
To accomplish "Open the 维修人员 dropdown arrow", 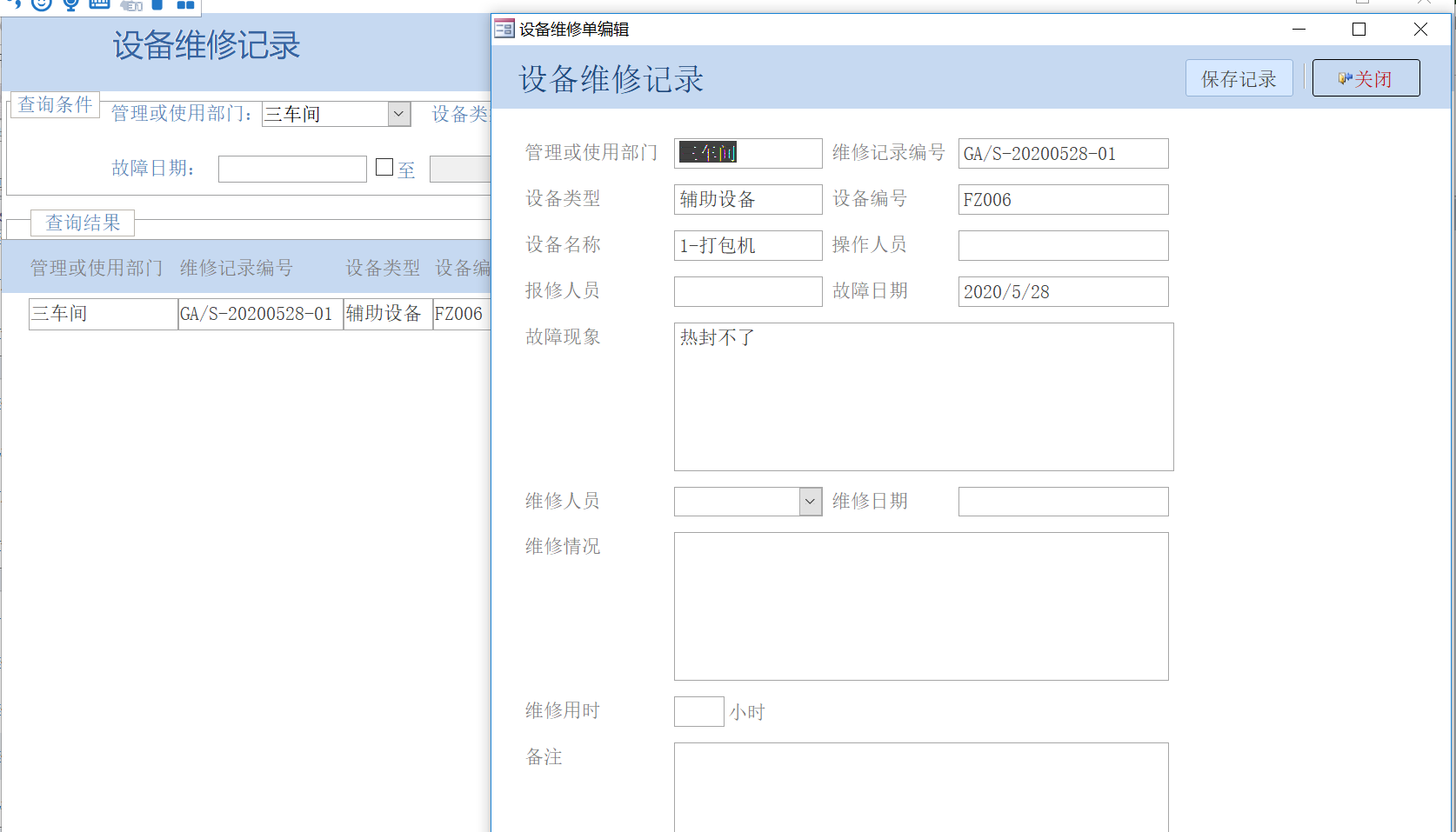I will click(x=811, y=502).
